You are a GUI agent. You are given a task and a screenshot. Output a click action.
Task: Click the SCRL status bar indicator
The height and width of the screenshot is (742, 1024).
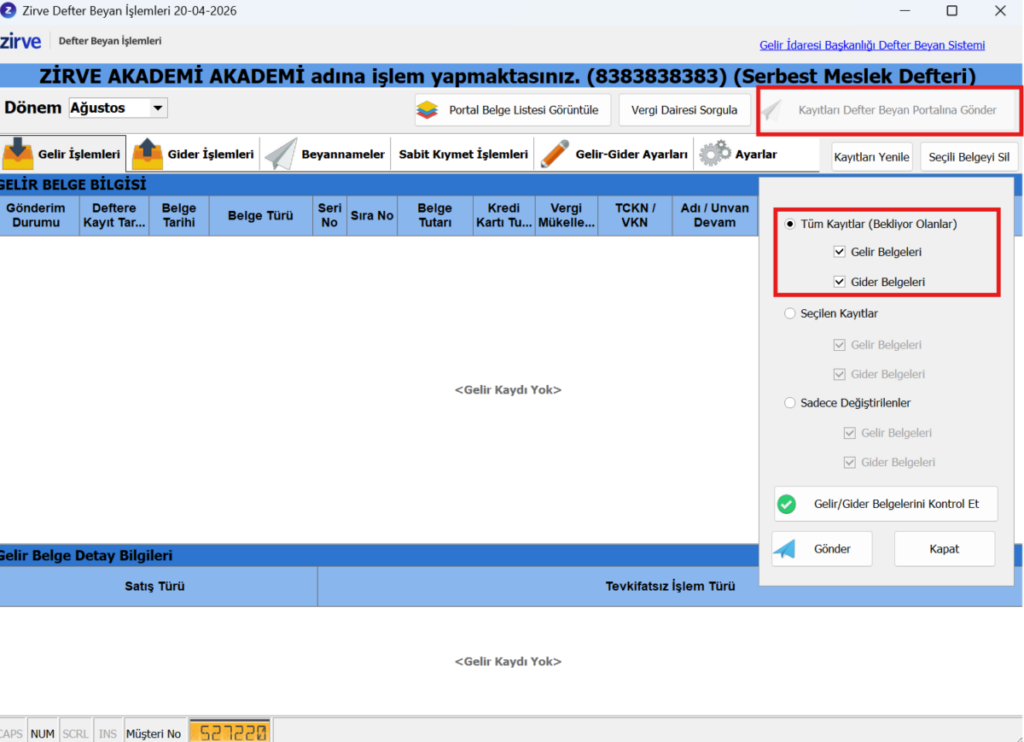coord(75,734)
